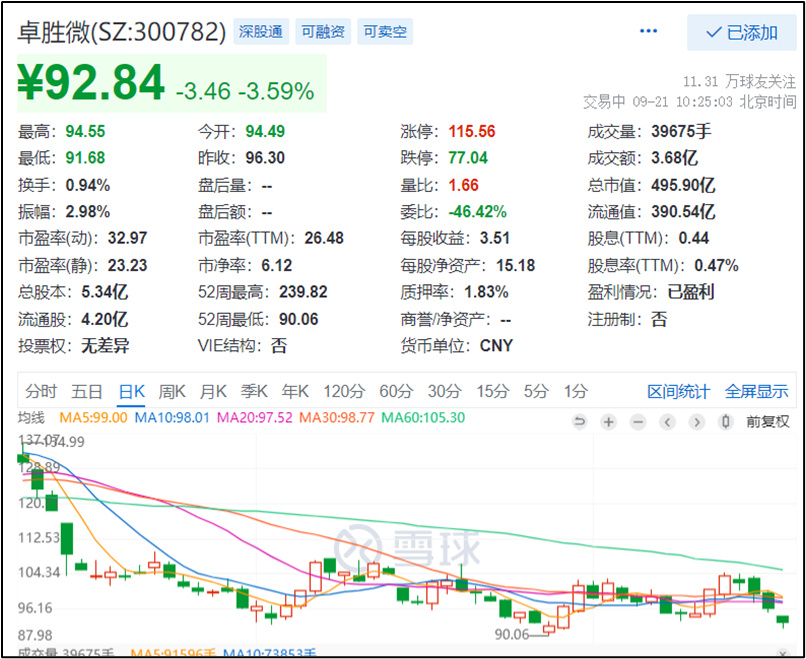This screenshot has width=806, height=659.
Task: Select the 月K chart tab
Action: [213, 392]
